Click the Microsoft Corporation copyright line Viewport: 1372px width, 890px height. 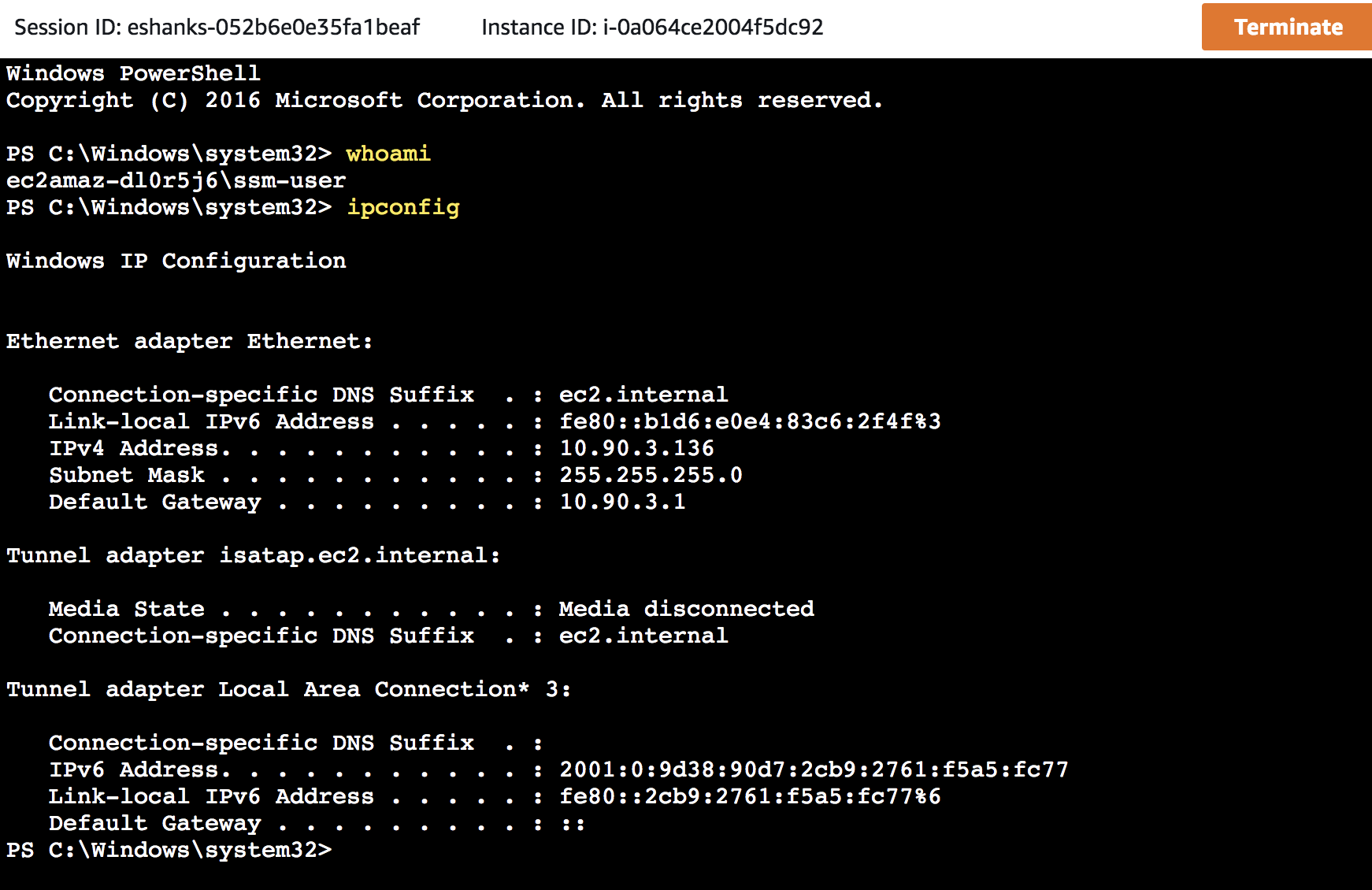point(444,100)
